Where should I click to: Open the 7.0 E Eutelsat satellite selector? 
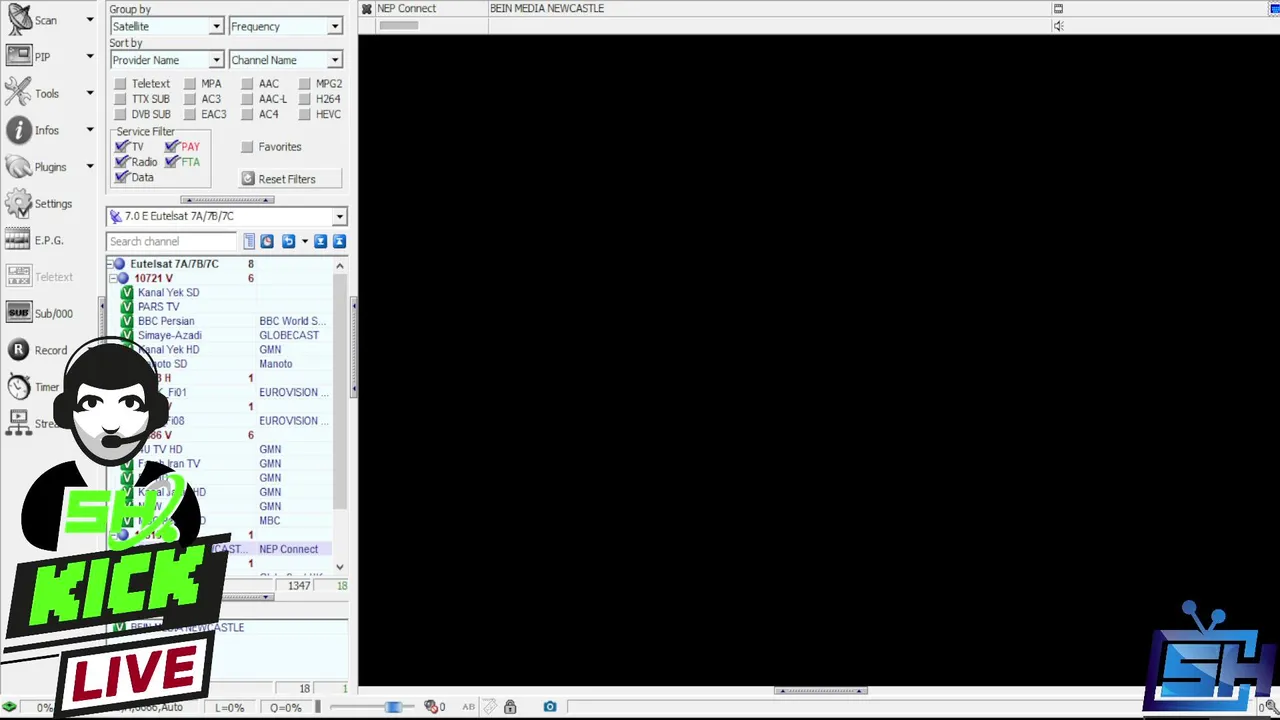pyautogui.click(x=227, y=216)
